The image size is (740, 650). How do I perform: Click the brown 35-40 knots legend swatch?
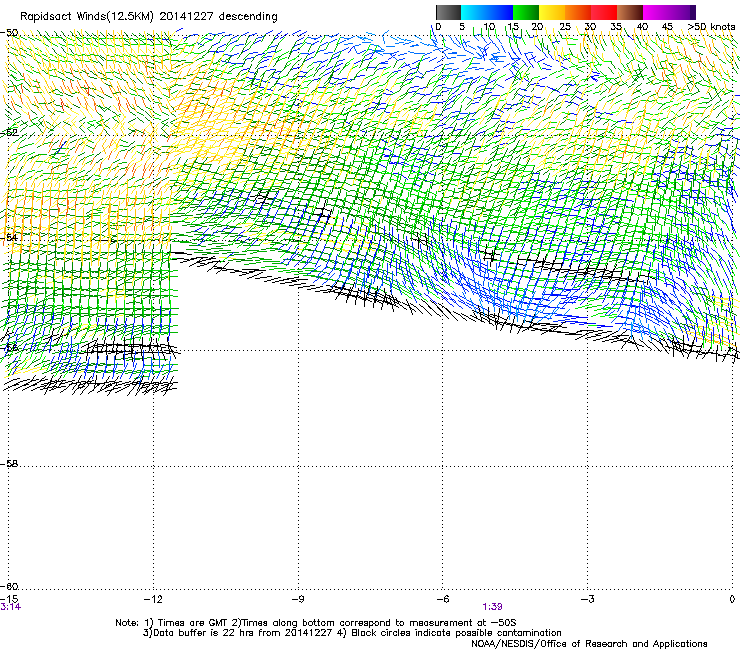click(x=630, y=12)
